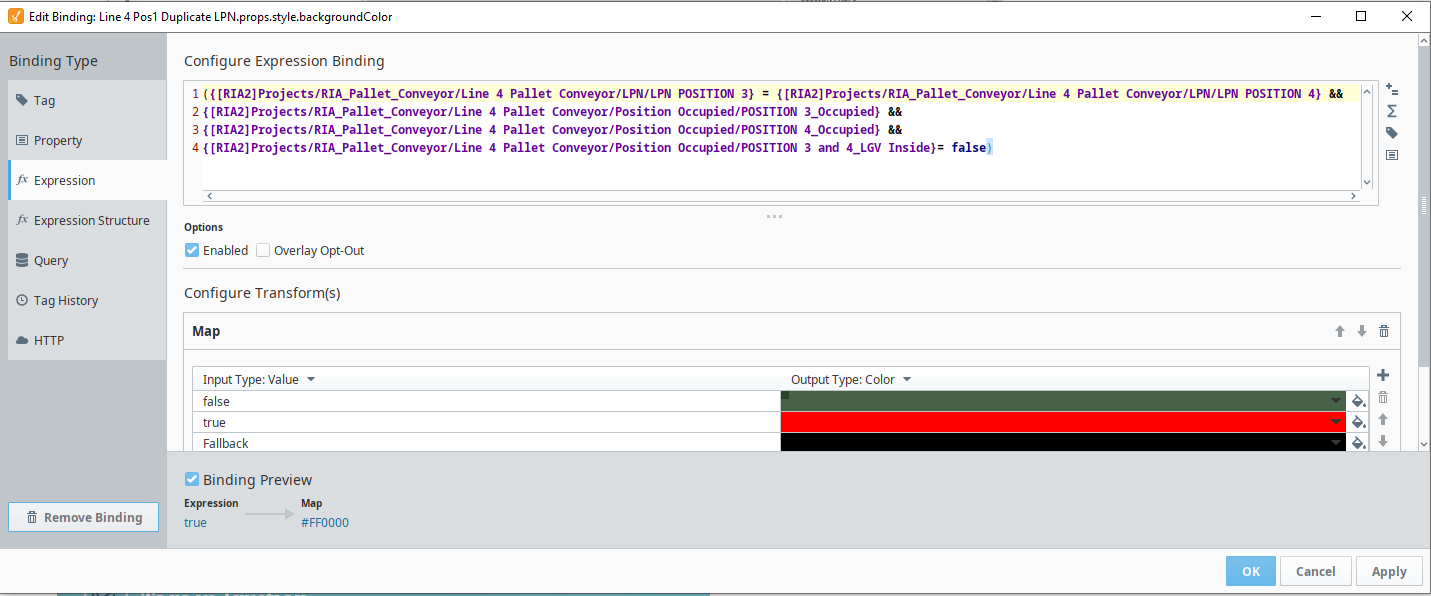Screen dimensions: 1431x596
Task: Select the Expression binding type
Action: pos(87,180)
